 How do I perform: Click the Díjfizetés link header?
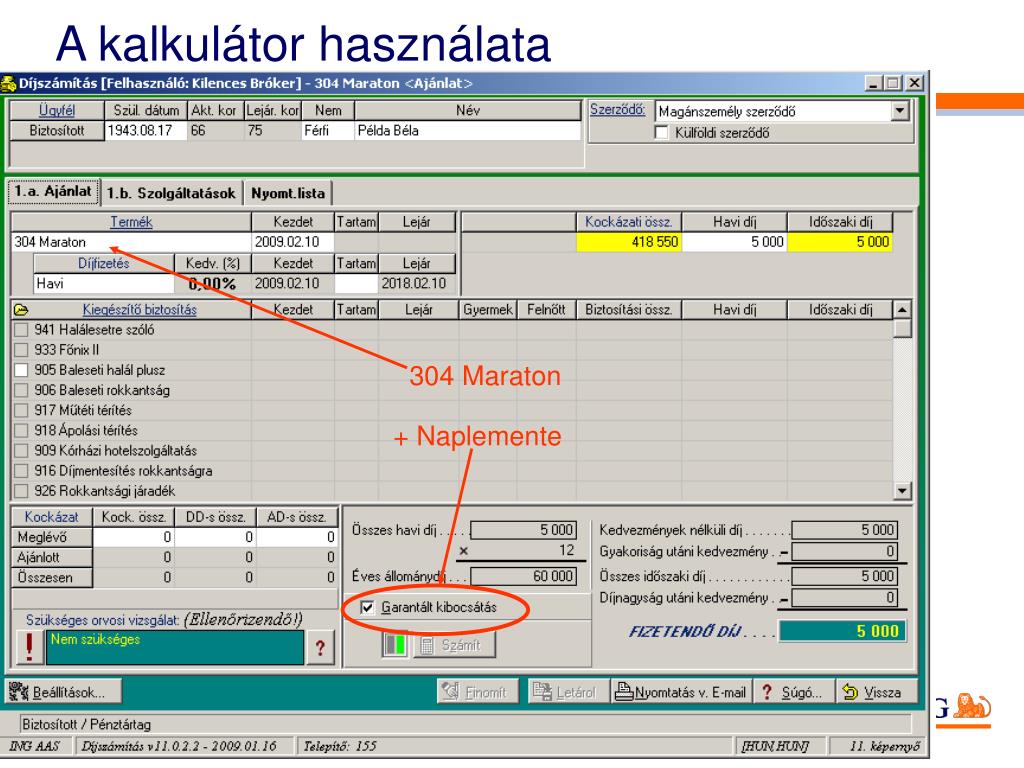(x=104, y=263)
